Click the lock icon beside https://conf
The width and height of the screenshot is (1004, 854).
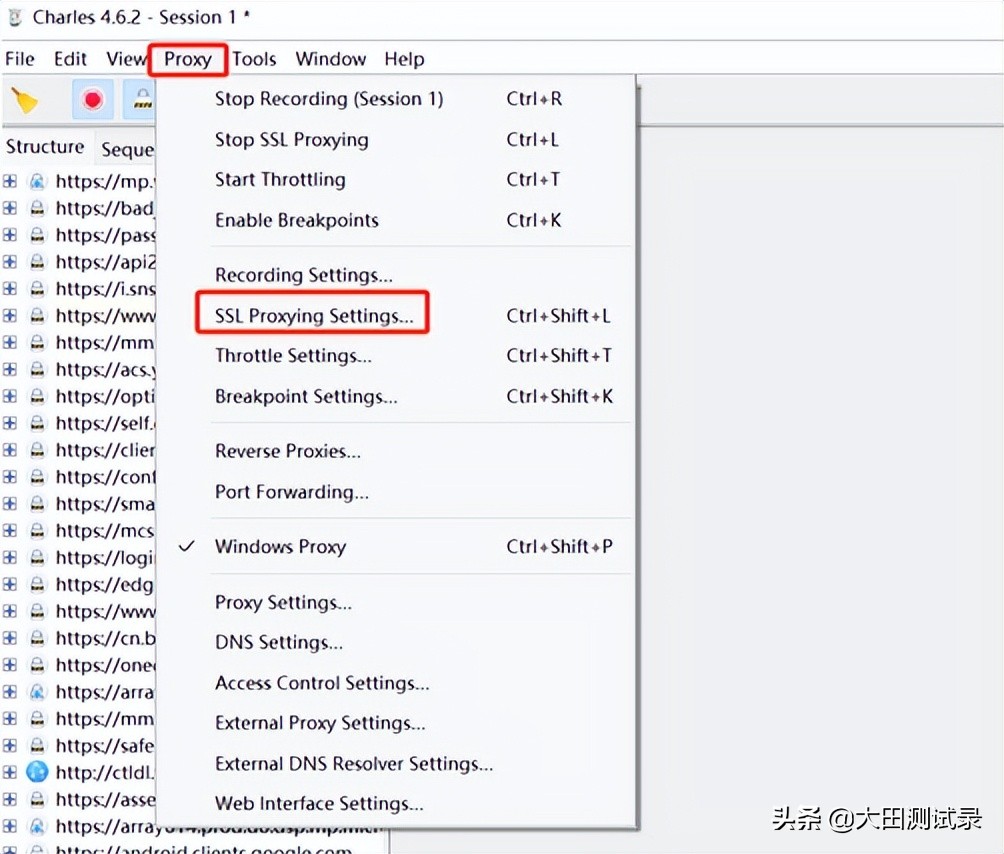coord(38,477)
